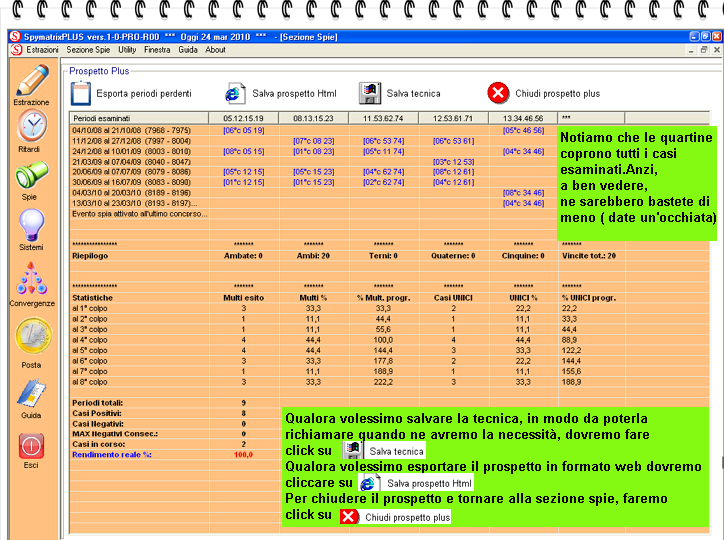Click Esporta periodi perdenti label
This screenshot has height=540, width=724.
[144, 94]
